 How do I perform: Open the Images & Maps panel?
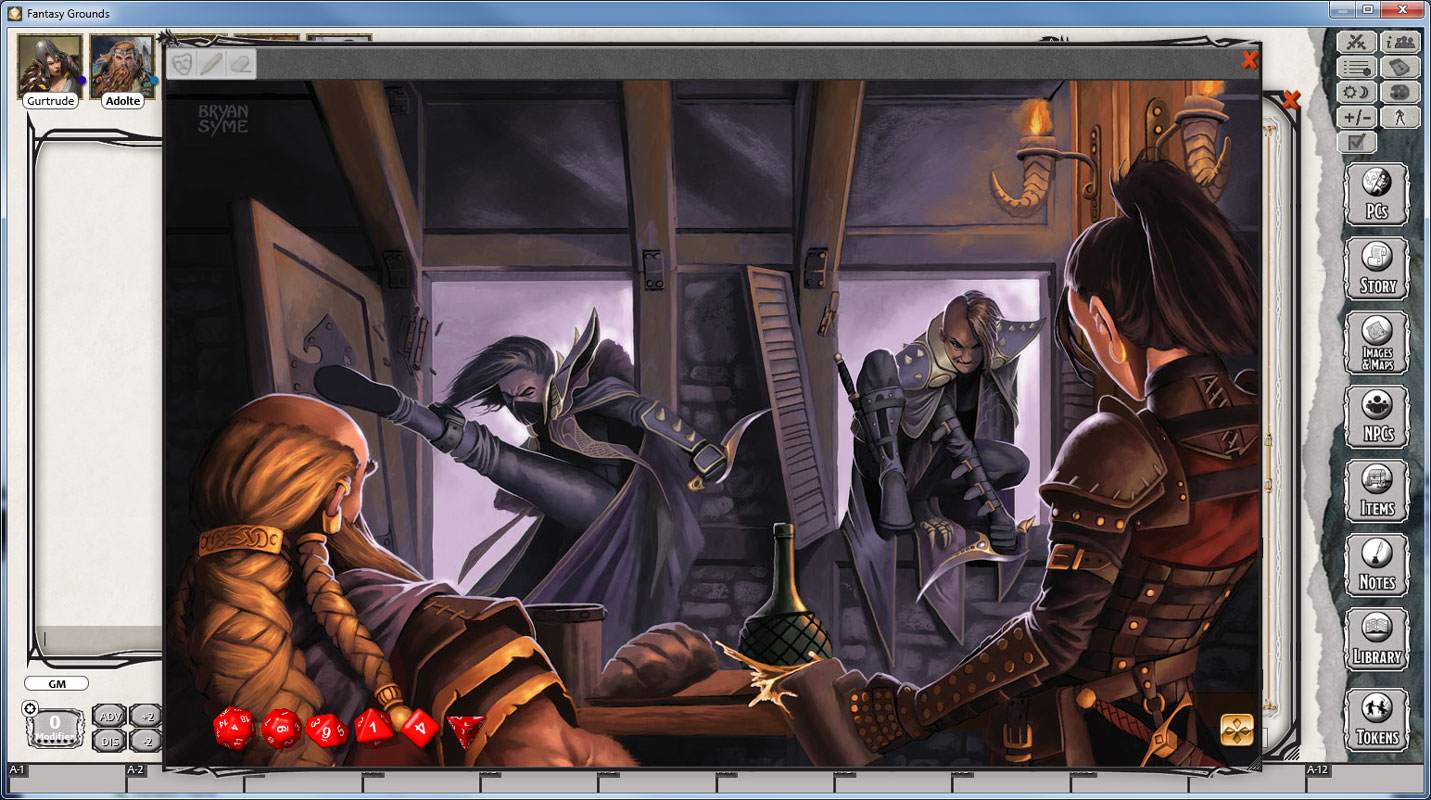point(1377,342)
